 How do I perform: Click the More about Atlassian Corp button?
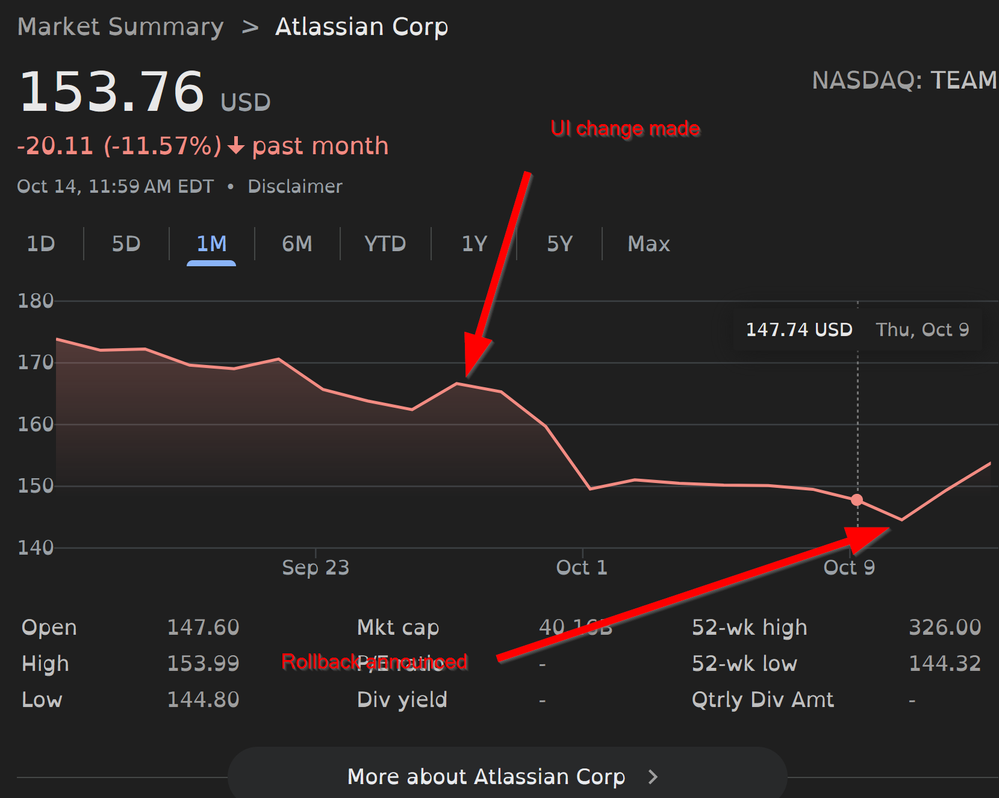(x=486, y=776)
